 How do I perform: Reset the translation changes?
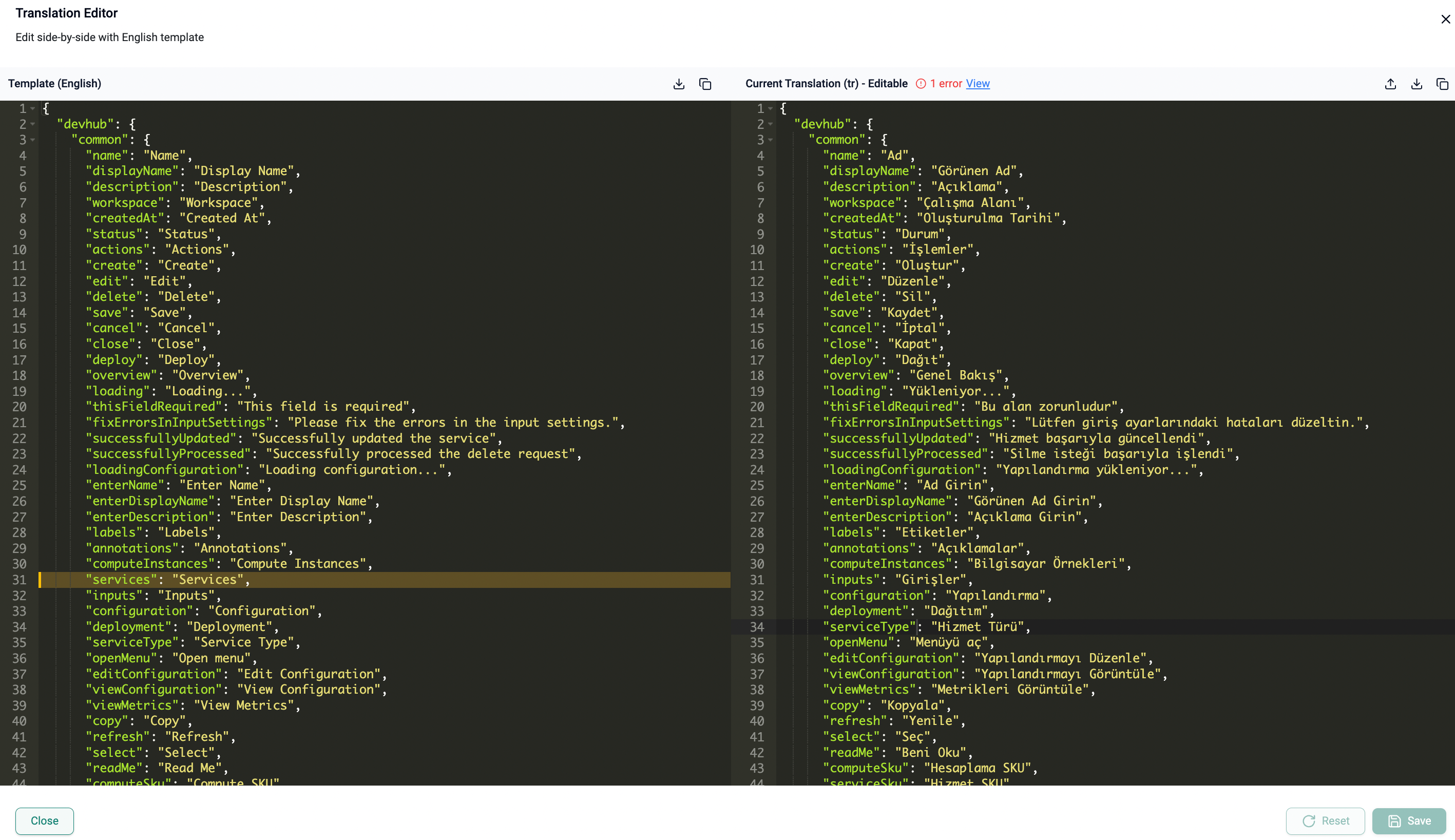tap(1325, 820)
